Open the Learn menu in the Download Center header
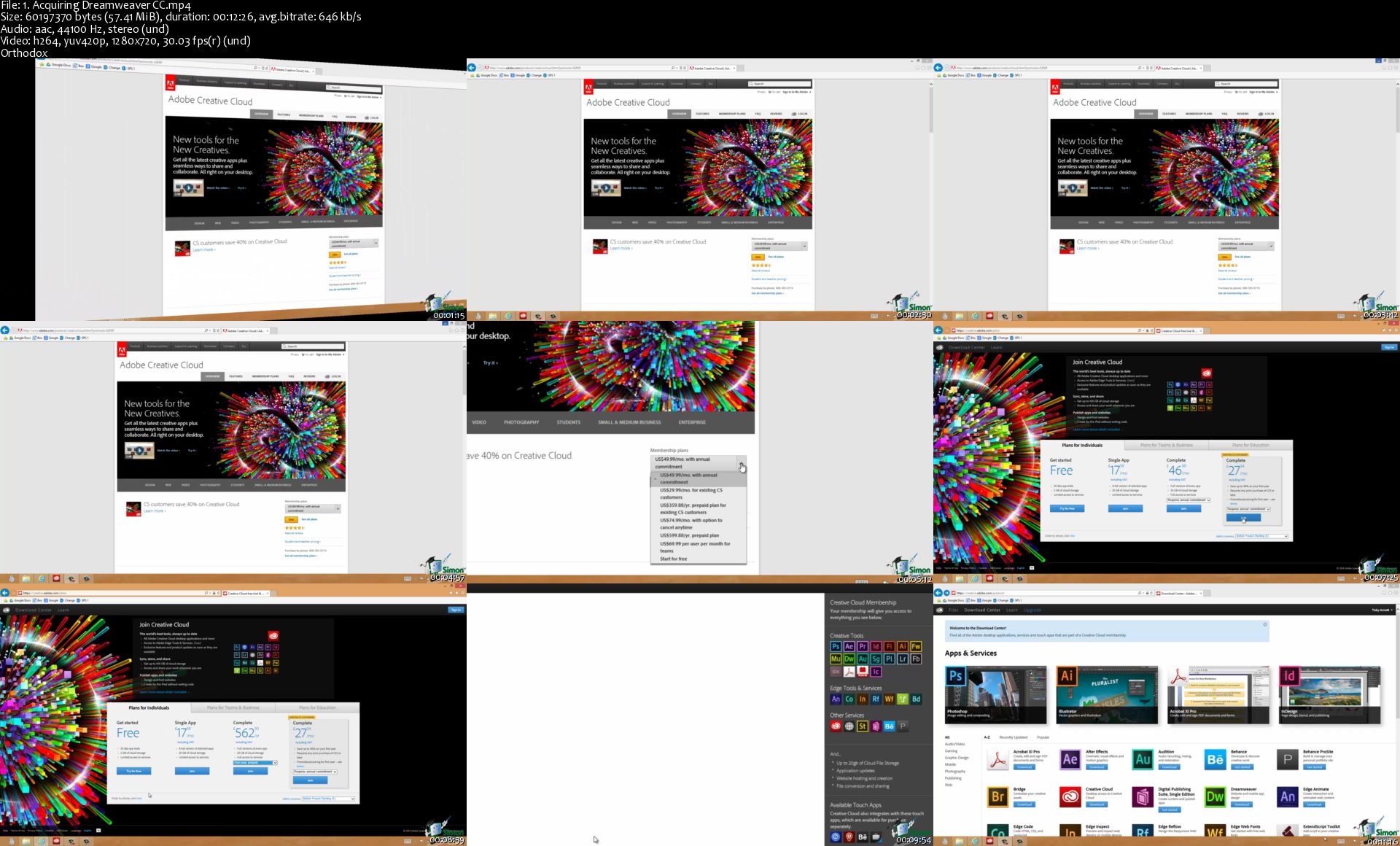 (1012, 610)
